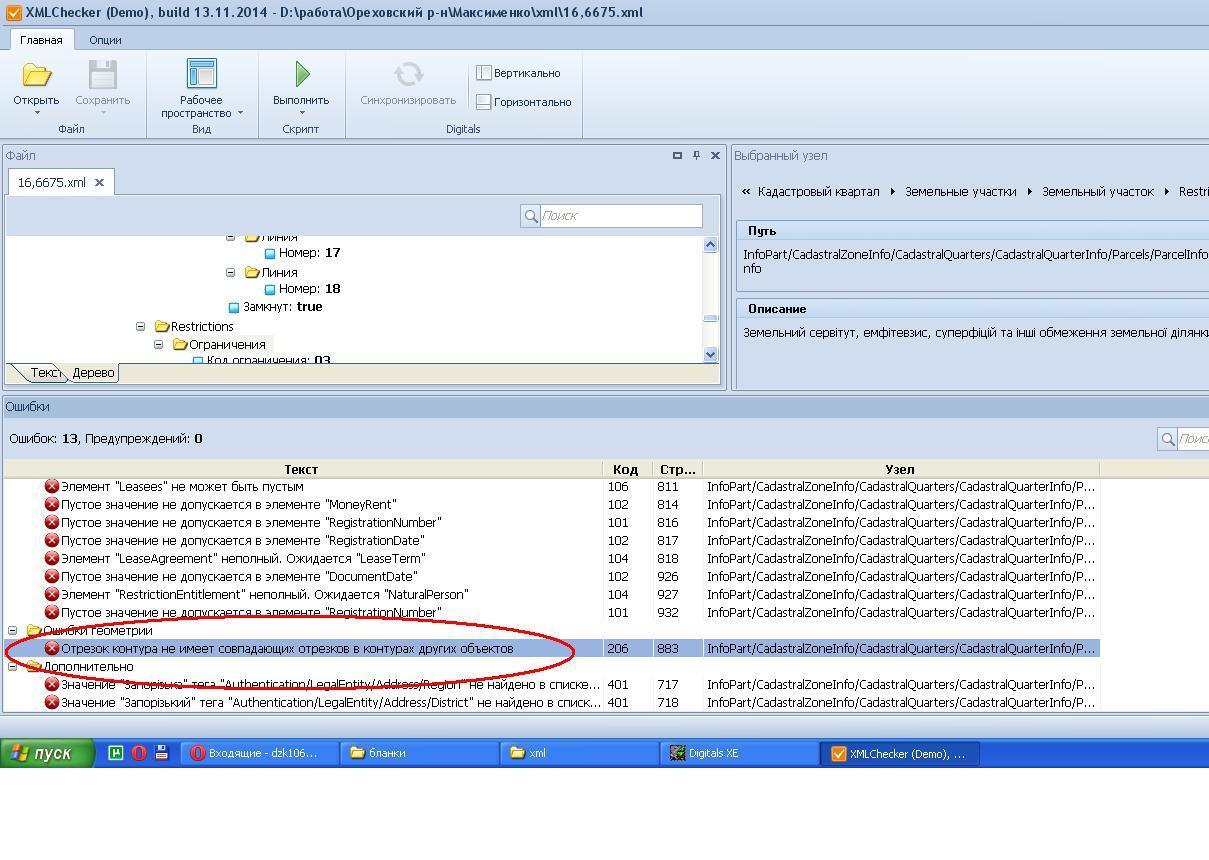Toggle the Вертикально layout option
The height and width of the screenshot is (860, 1209).
coord(518,73)
